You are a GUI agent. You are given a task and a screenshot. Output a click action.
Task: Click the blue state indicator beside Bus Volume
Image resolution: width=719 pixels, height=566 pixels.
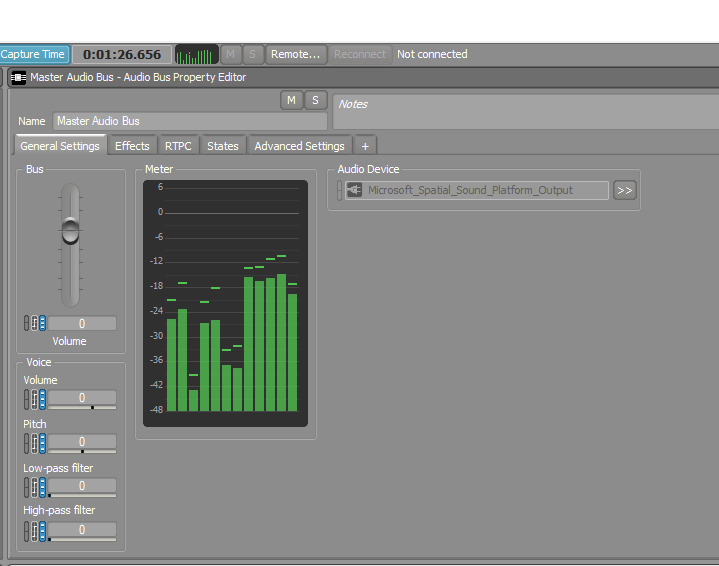42,323
